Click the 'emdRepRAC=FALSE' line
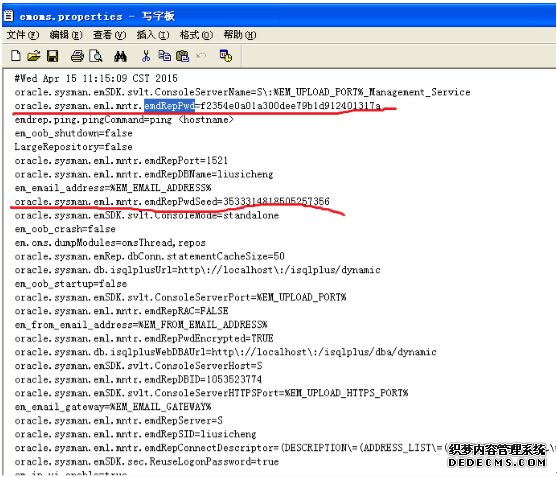The width and height of the screenshot is (557, 477). point(121,311)
